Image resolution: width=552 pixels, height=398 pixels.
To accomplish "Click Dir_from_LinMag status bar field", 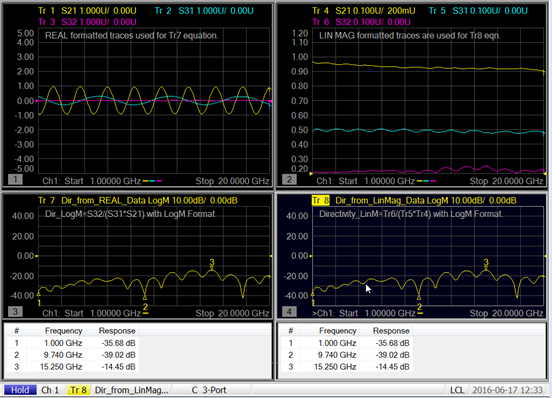I will 131,390.
